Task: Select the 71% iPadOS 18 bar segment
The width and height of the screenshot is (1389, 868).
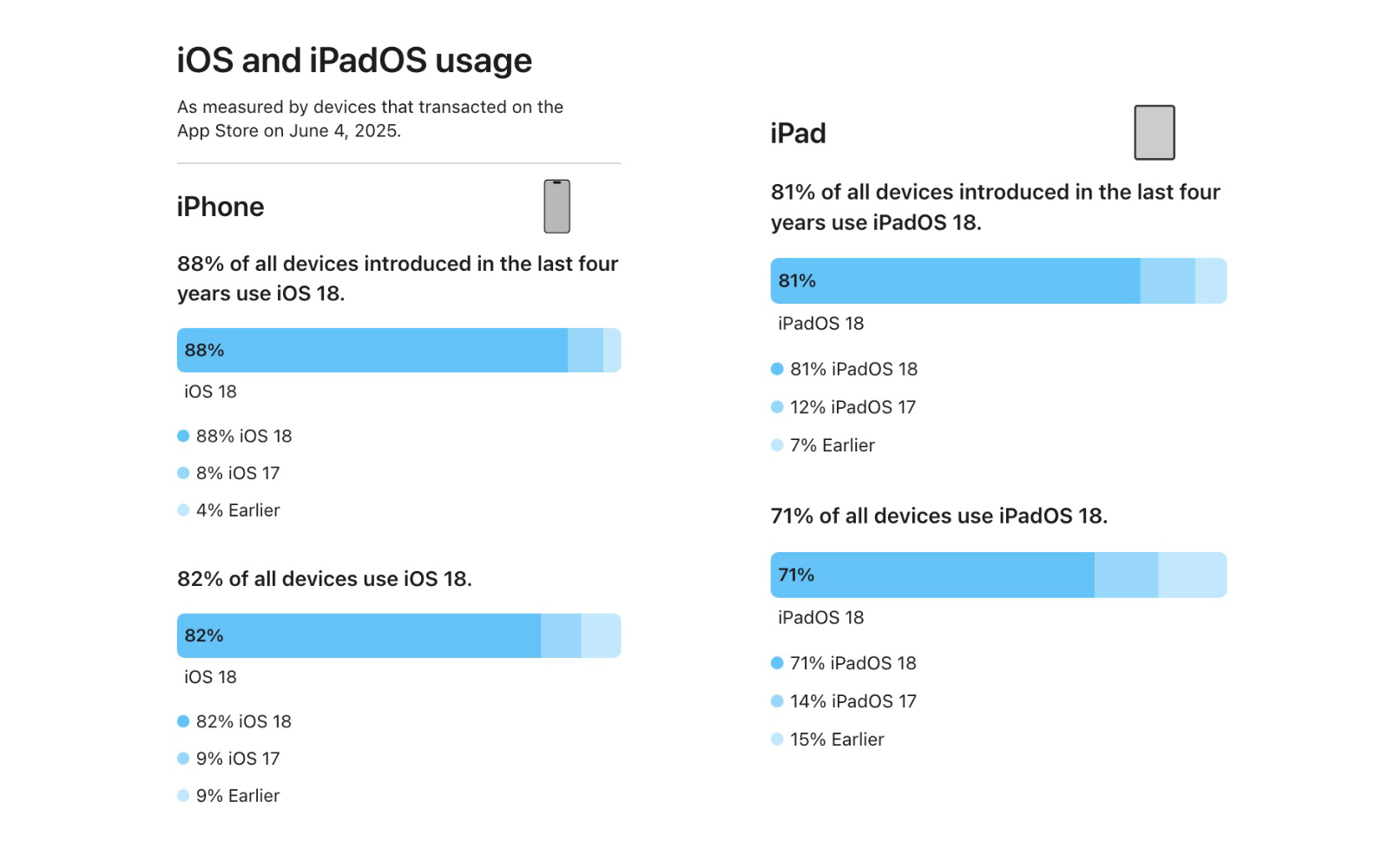Action: point(932,575)
